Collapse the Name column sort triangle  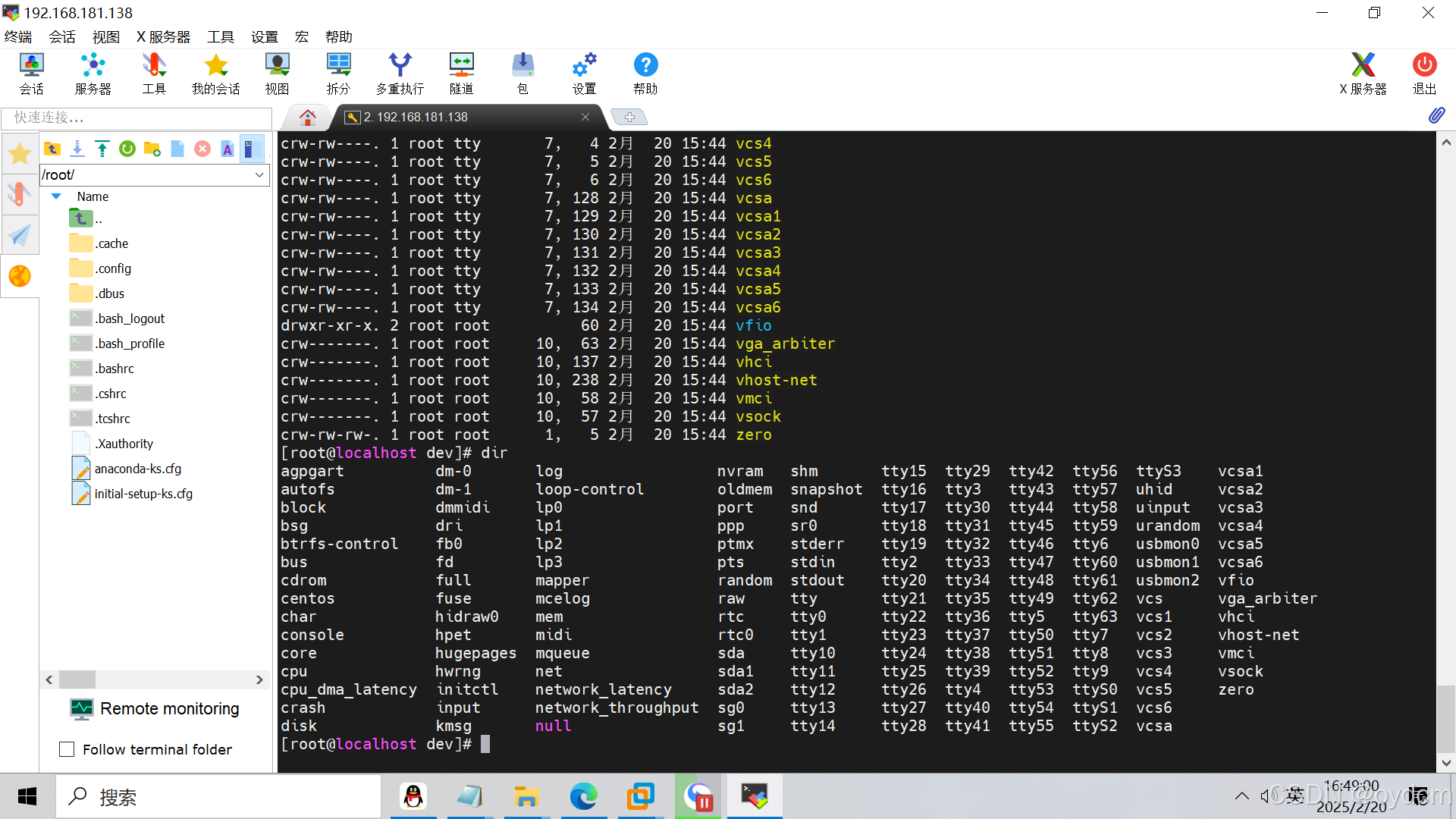click(56, 196)
